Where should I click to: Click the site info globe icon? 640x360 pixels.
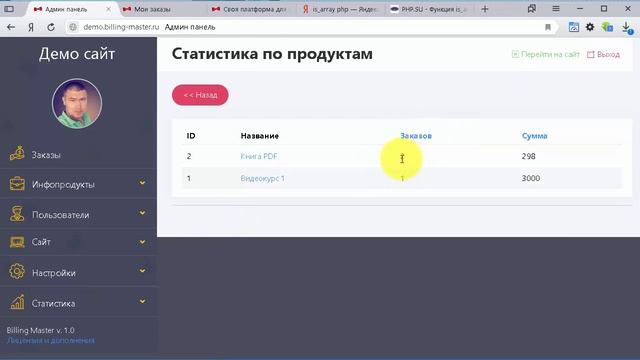point(73,27)
